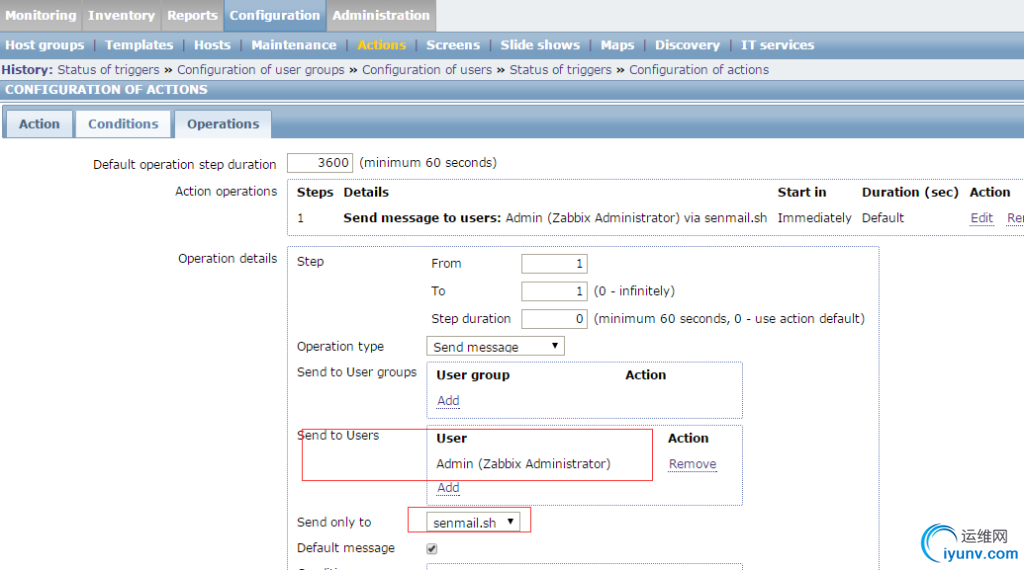The height and width of the screenshot is (570, 1024).
Task: Click the Duration (sec) column header
Action: click(x=910, y=192)
